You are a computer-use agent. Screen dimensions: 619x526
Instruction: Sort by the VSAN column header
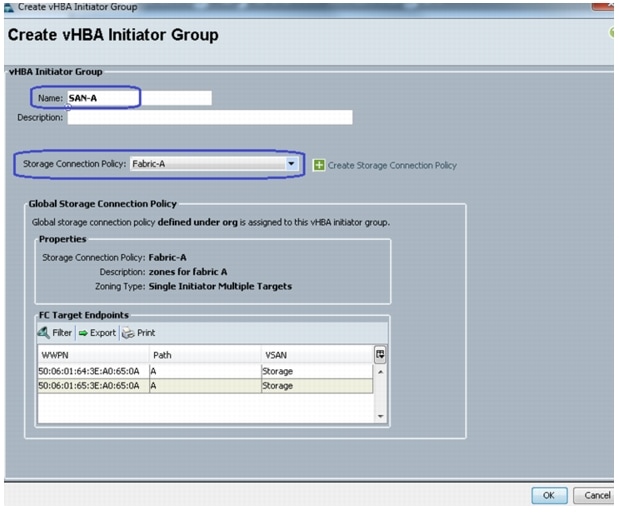pyautogui.click(x=317, y=355)
